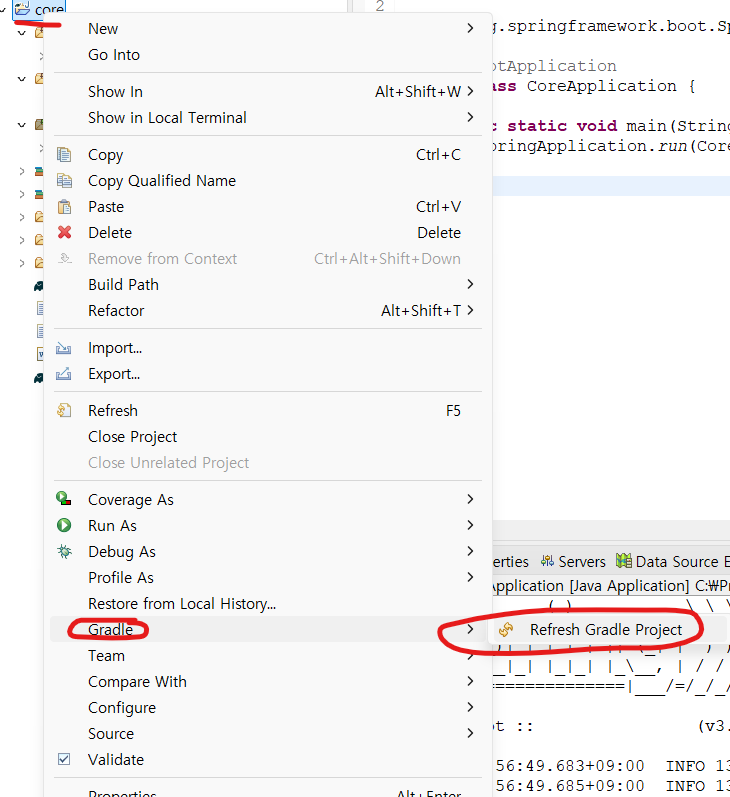Select Go Into menu item
The height and width of the screenshot is (797, 730).
(267, 54)
